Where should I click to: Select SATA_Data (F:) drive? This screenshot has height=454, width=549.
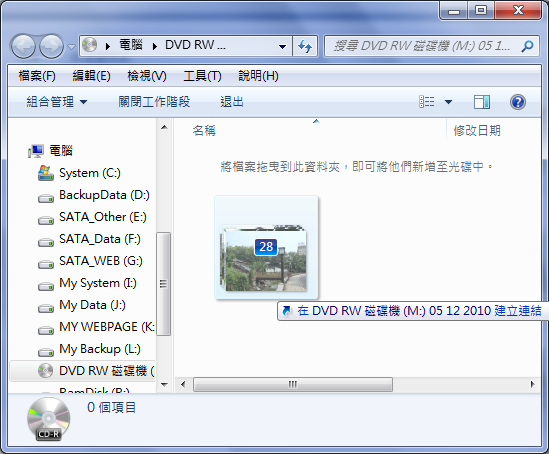(x=100, y=239)
